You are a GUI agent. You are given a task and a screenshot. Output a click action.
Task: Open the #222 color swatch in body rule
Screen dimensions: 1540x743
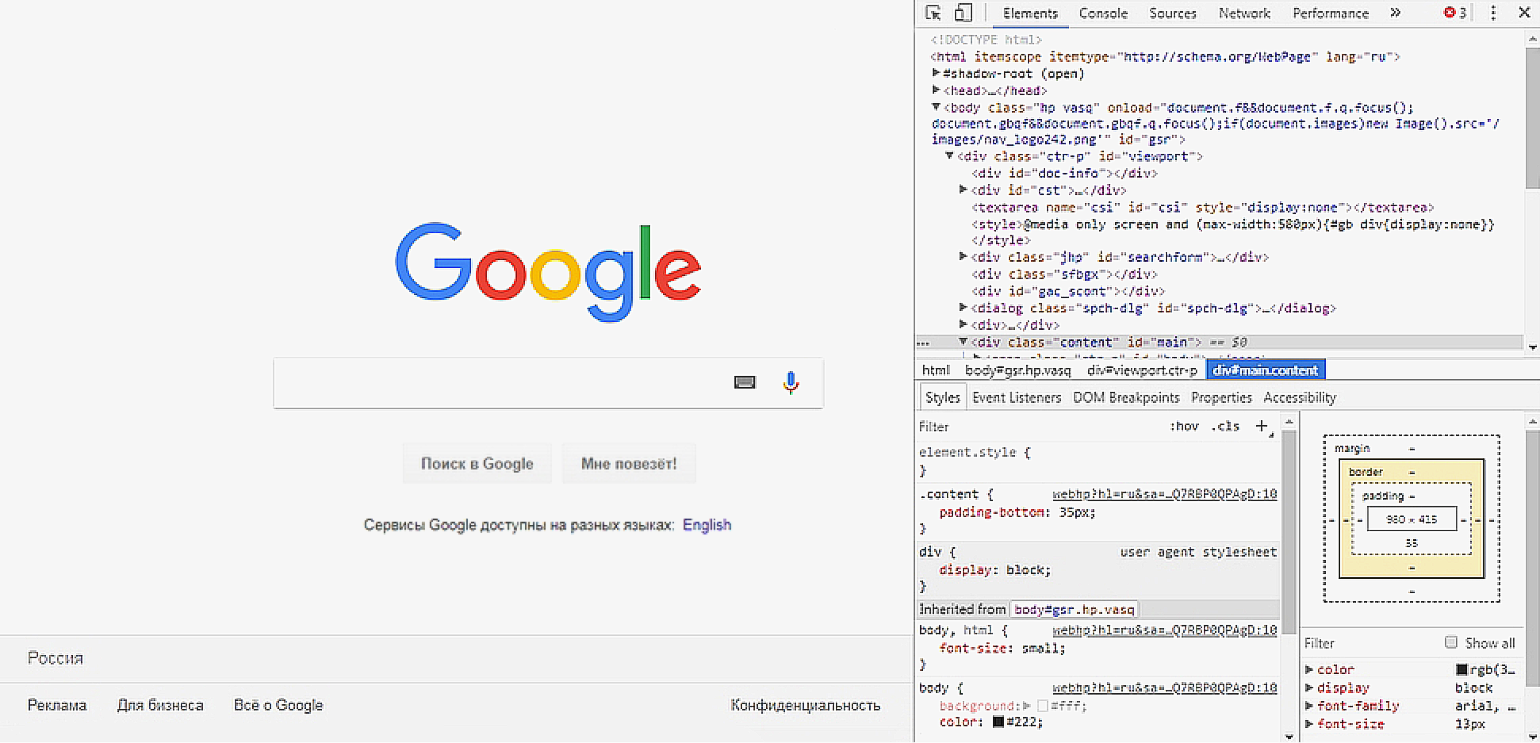[998, 722]
